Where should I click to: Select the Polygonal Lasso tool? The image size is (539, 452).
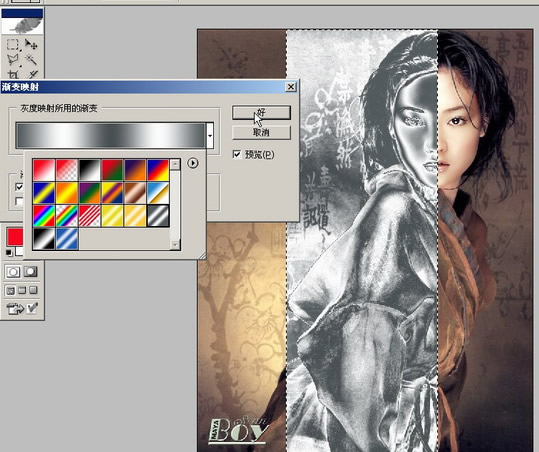click(x=13, y=60)
